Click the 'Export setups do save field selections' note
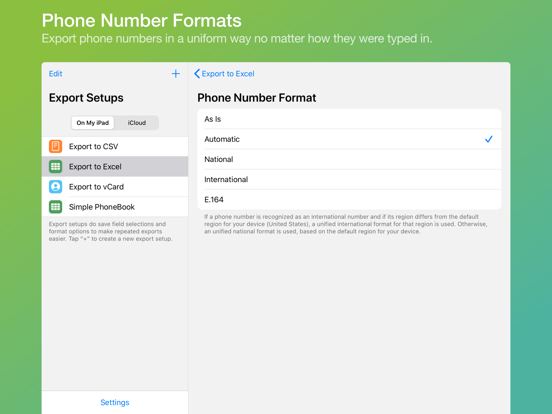 click(x=111, y=231)
